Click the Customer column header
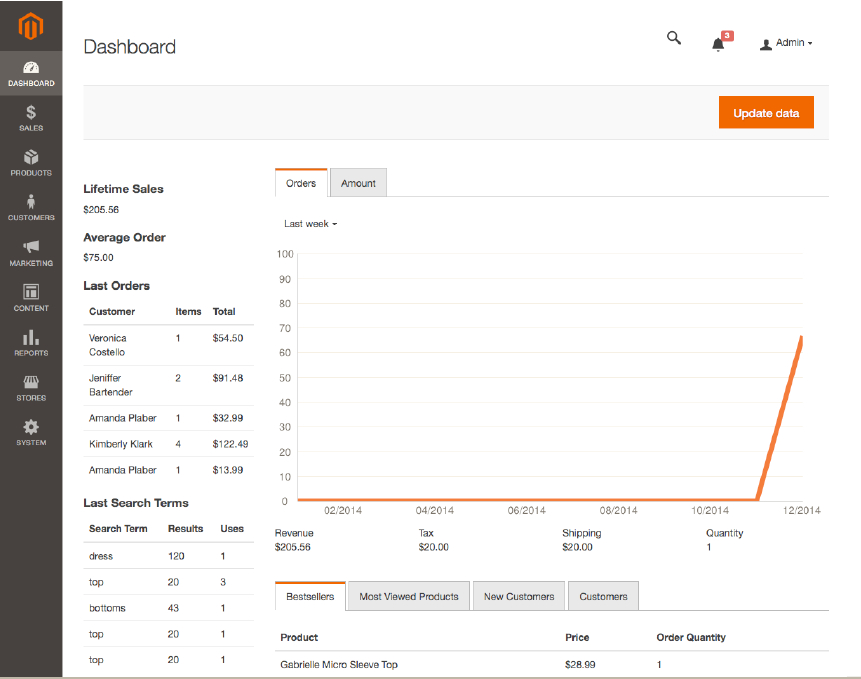This screenshot has height=679, width=861. click(112, 311)
